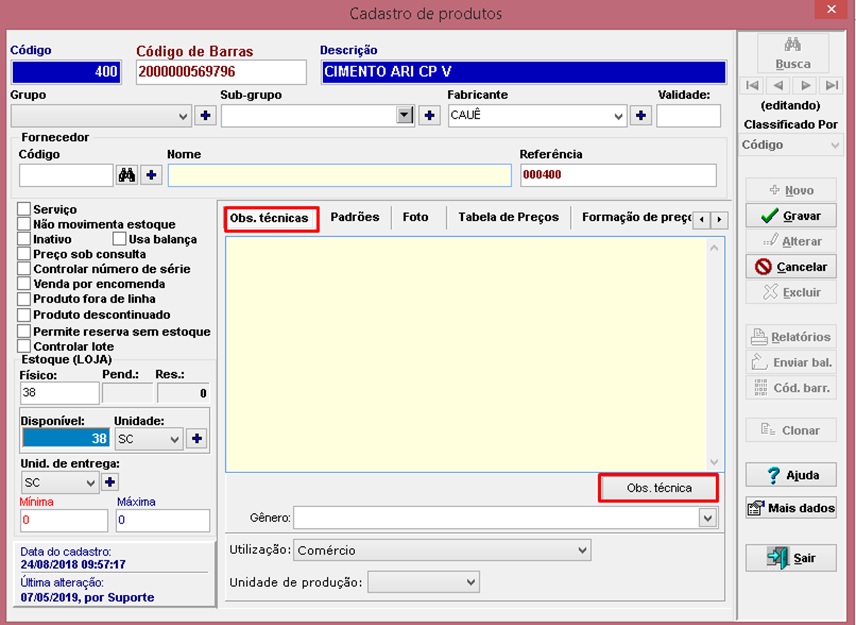This screenshot has width=856, height=625.
Task: Click the Validade field
Action: 688,116
